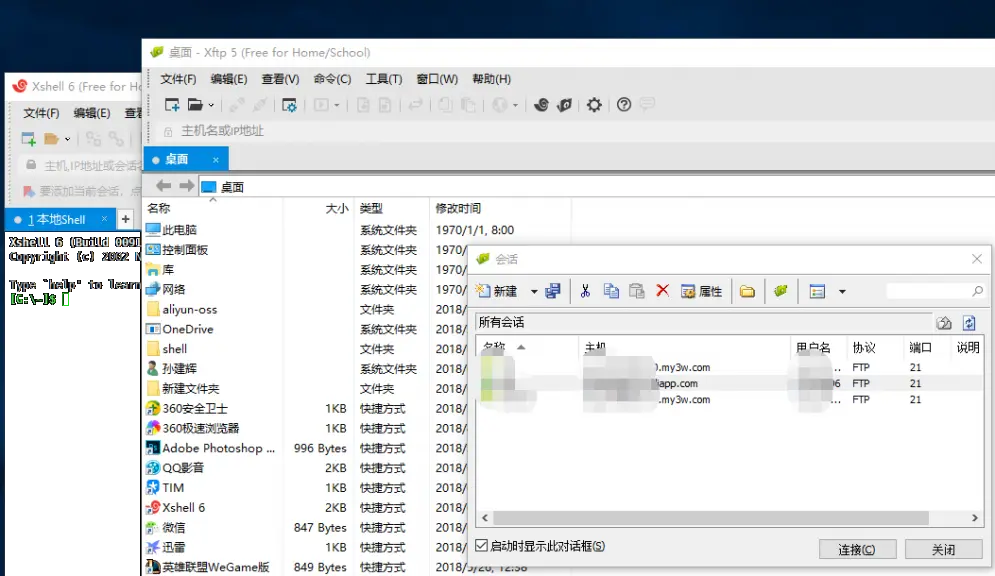Image resolution: width=995 pixels, height=576 pixels.
Task: Open 属性 properties in sessions dialog
Action: coord(702,291)
